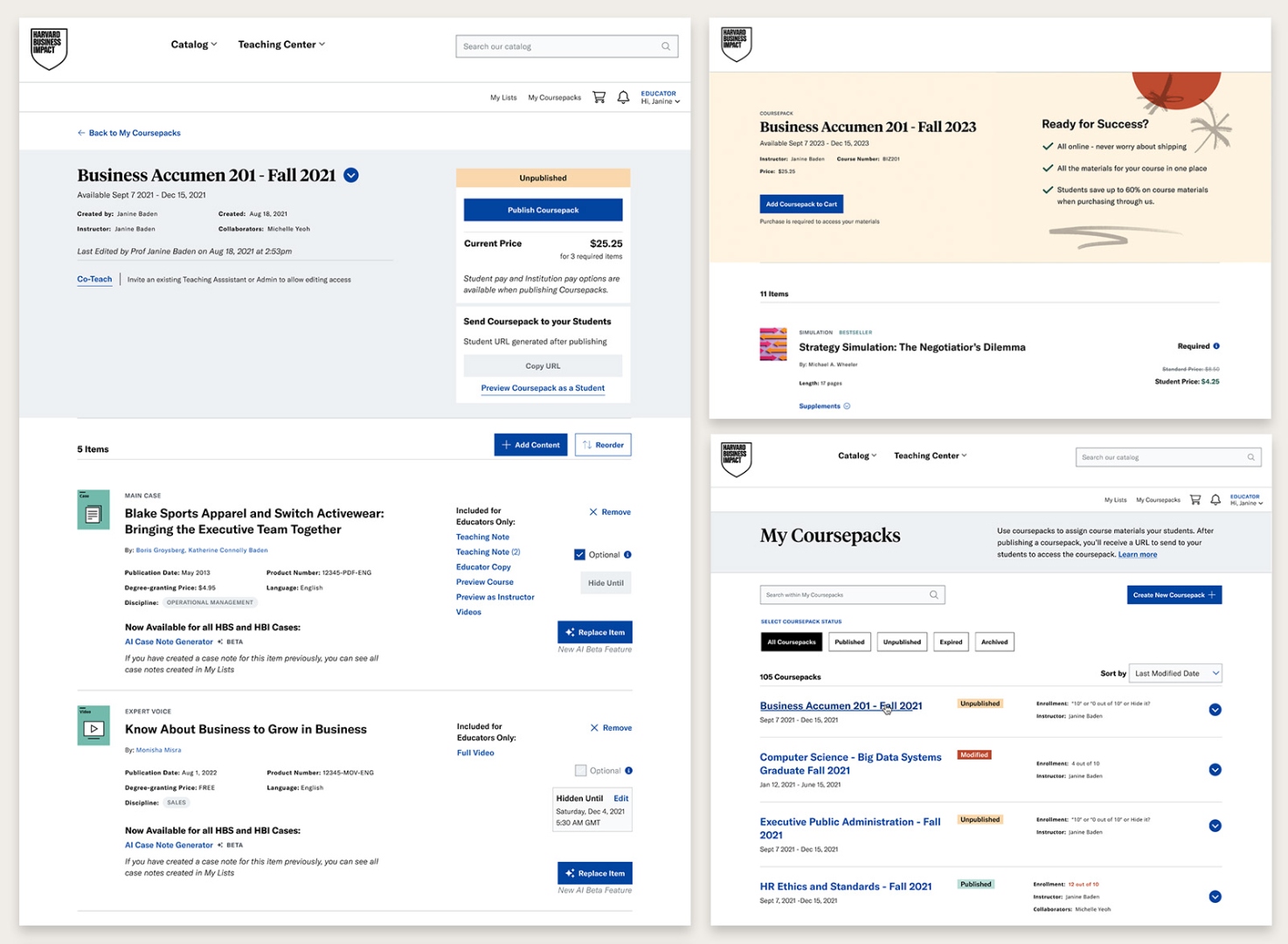This screenshot has width=1288, height=944.
Task: Open Teaching Center menu in the coursepack editor header
Action: point(281,45)
